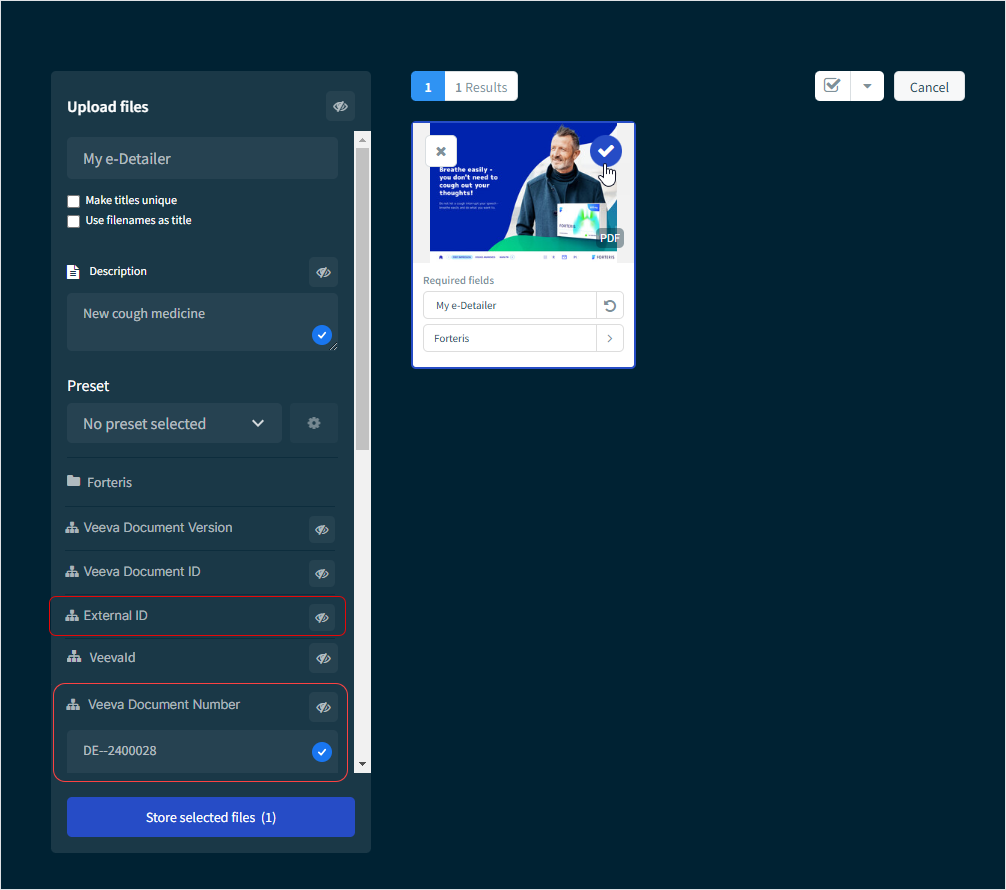The width and height of the screenshot is (1006, 890).
Task: Reset the My e-Detailer title with undo icon
Action: [609, 305]
